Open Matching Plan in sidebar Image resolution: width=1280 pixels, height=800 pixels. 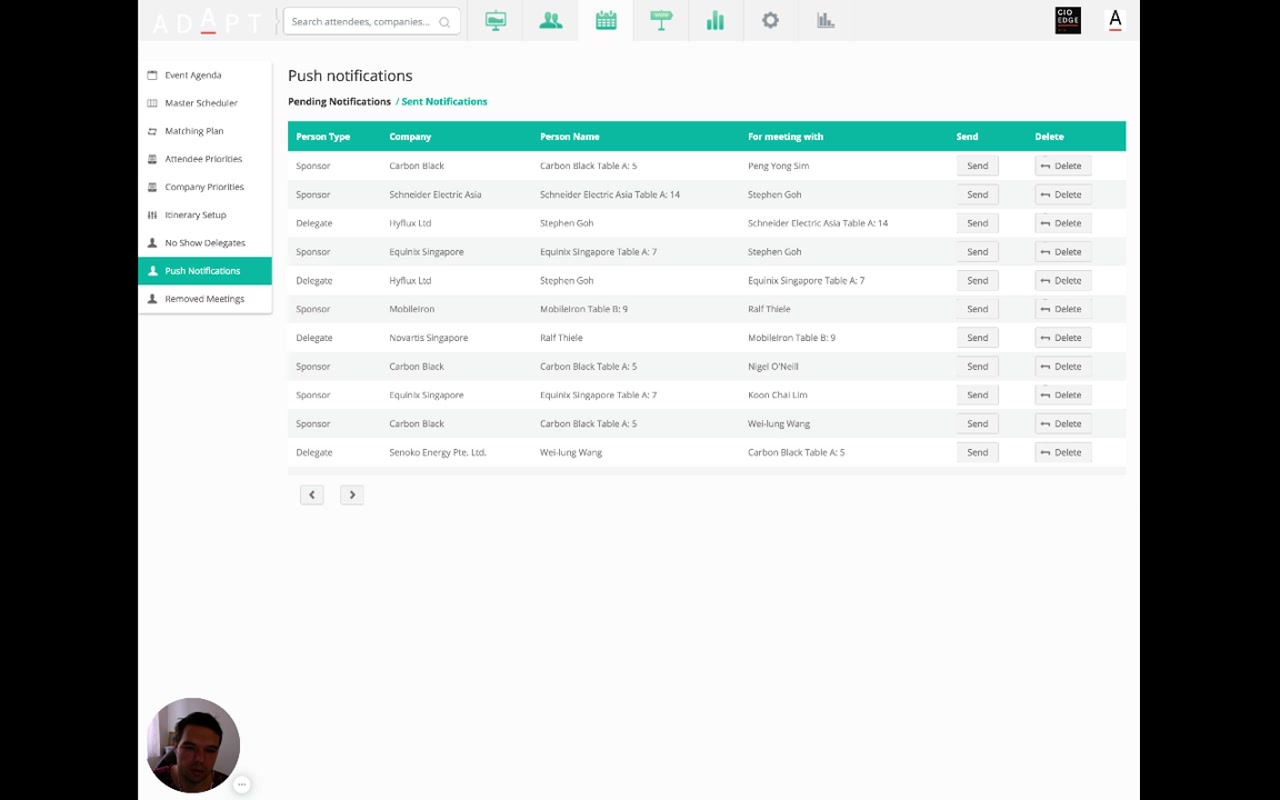(x=205, y=131)
